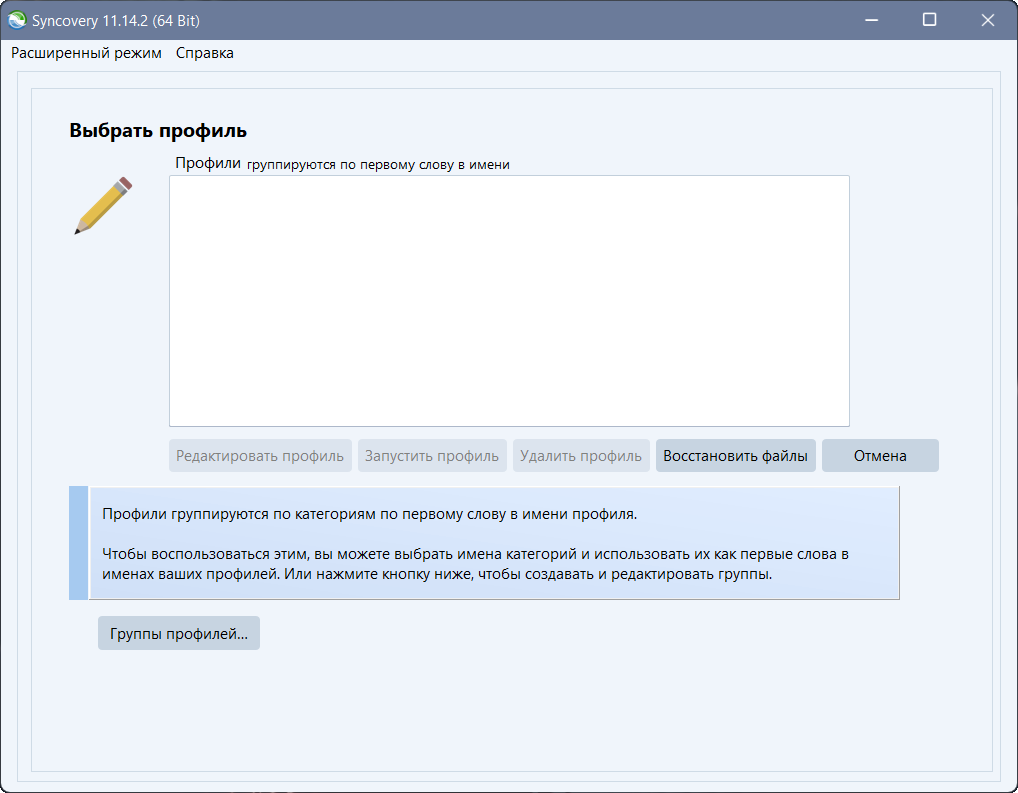Maximize the Syncovery window
The width and height of the screenshot is (1018, 793).
tap(930, 20)
